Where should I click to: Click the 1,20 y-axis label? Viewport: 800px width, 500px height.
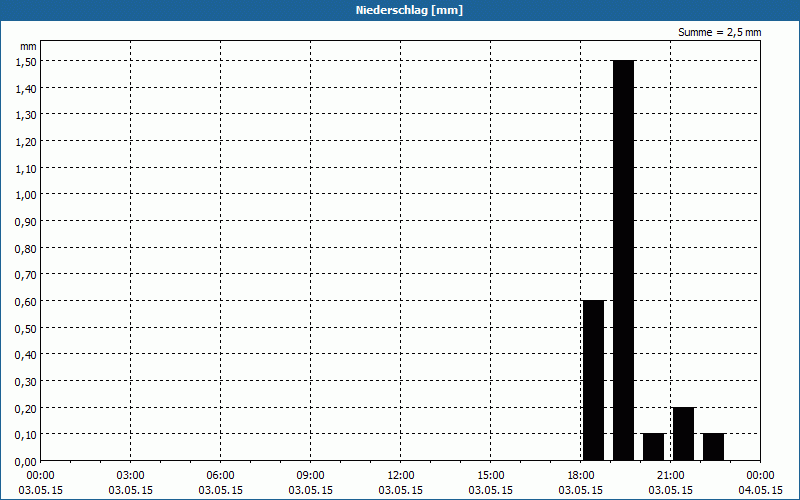coord(26,142)
